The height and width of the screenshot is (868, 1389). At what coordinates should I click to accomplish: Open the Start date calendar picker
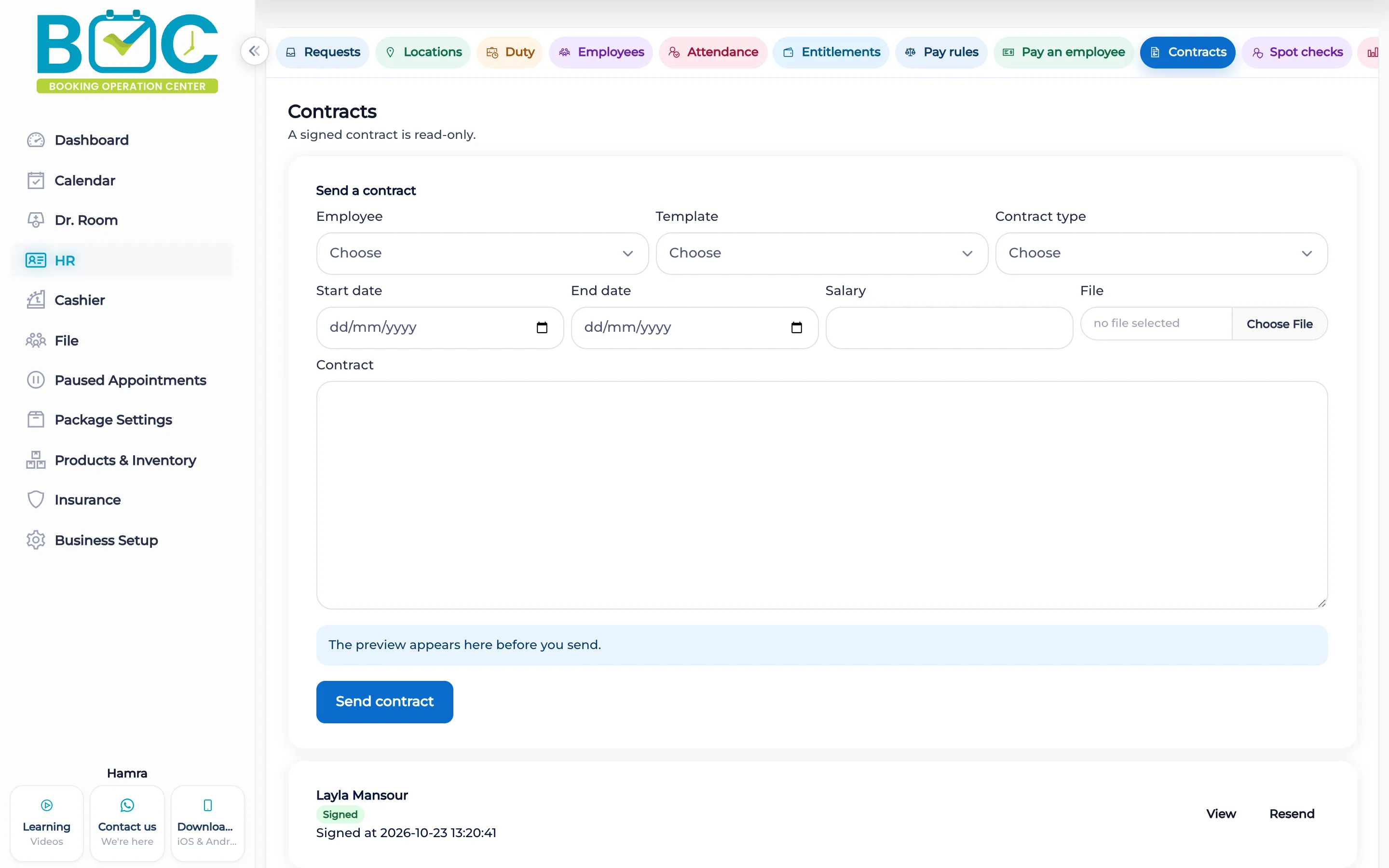tap(542, 328)
